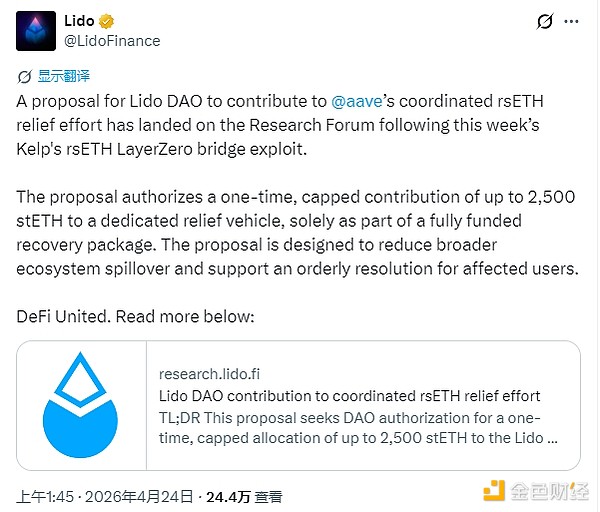Click the 'DeFi United. Read more below' line
Image resolution: width=600 pixels, height=512 pixels.
[136, 316]
